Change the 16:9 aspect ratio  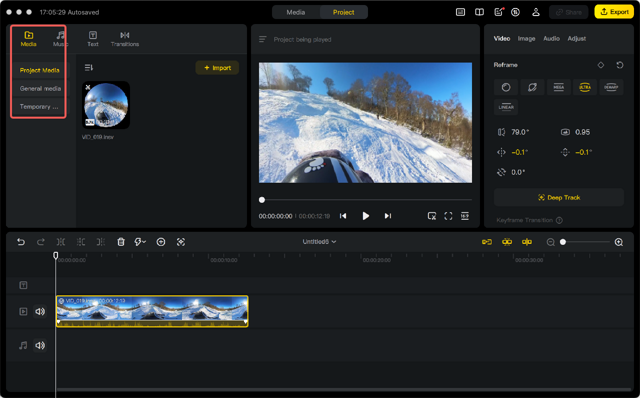464,216
